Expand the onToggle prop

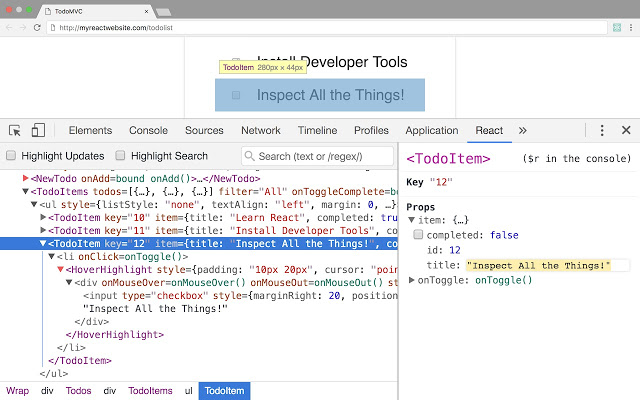[x=411, y=280]
